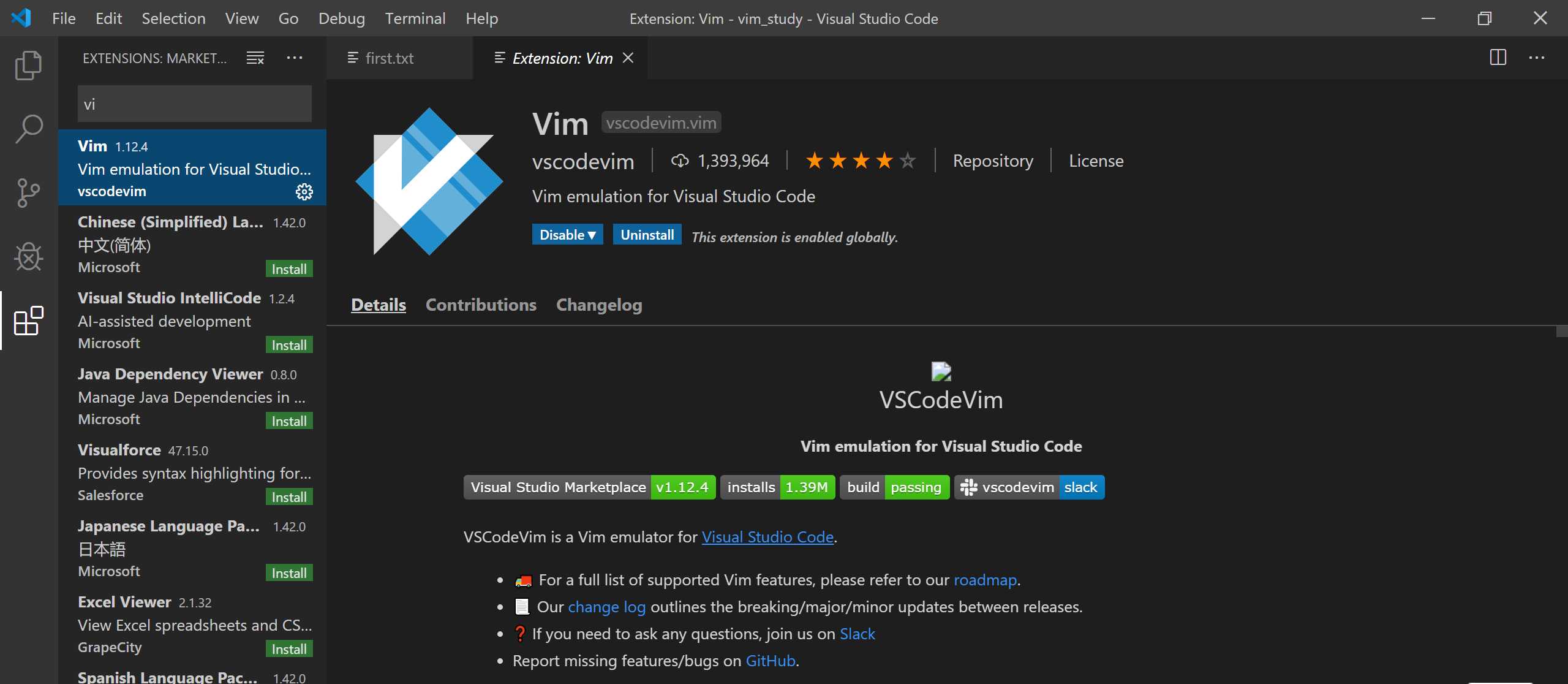
Task: Switch to the Details tab
Action: coord(378,305)
